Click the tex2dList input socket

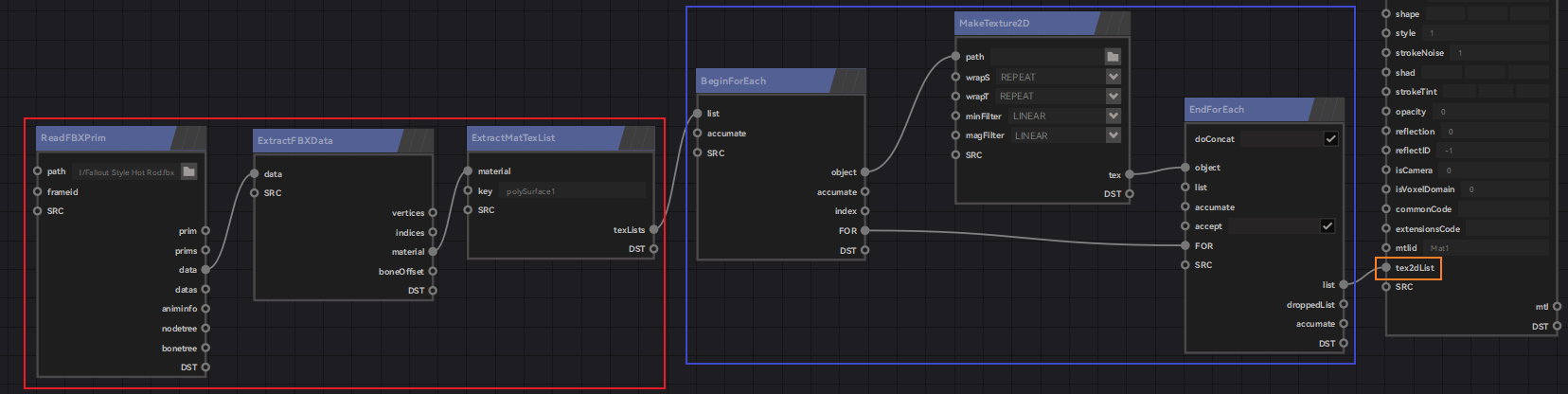pyautogui.click(x=1386, y=268)
